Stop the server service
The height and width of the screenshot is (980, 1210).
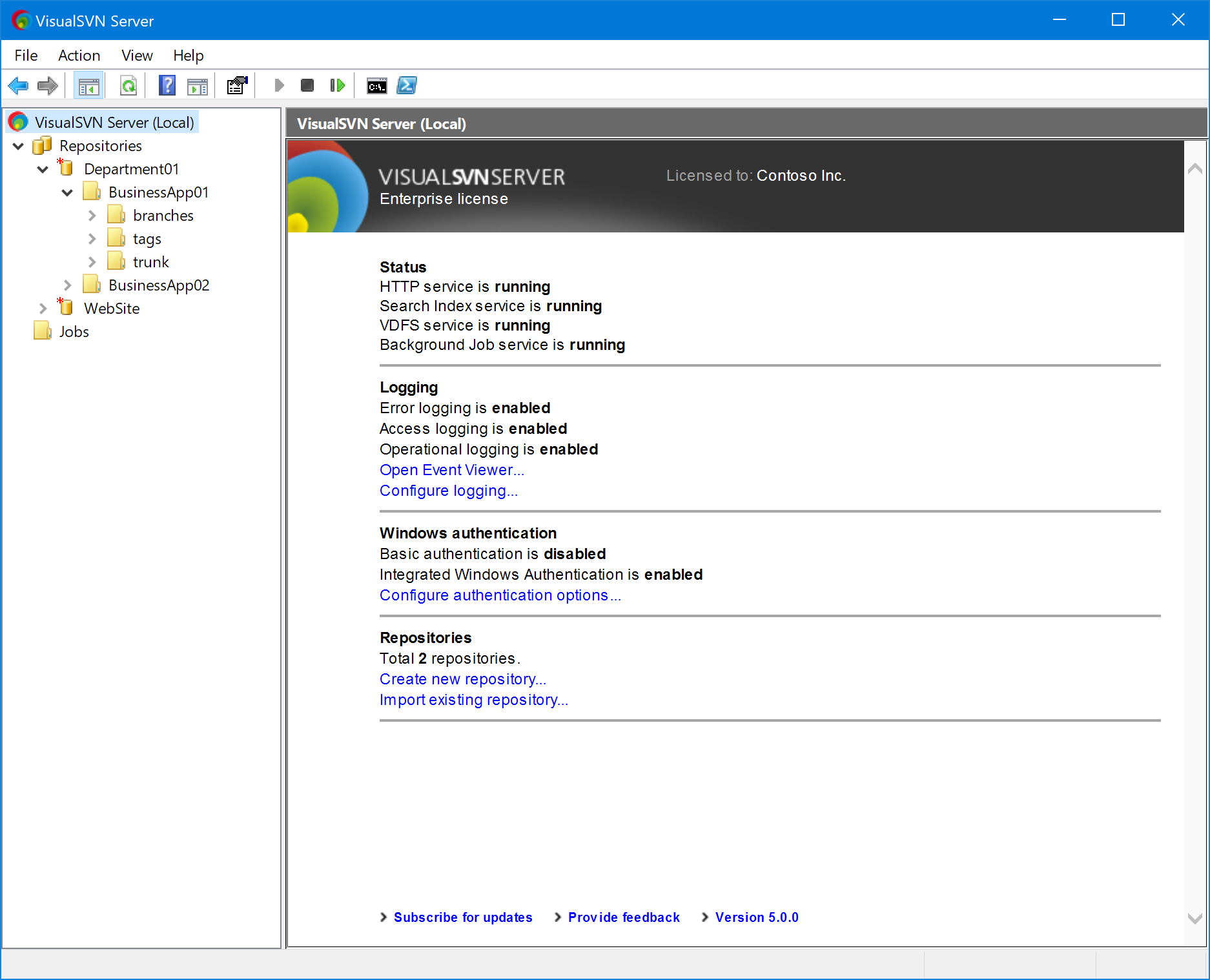(307, 85)
